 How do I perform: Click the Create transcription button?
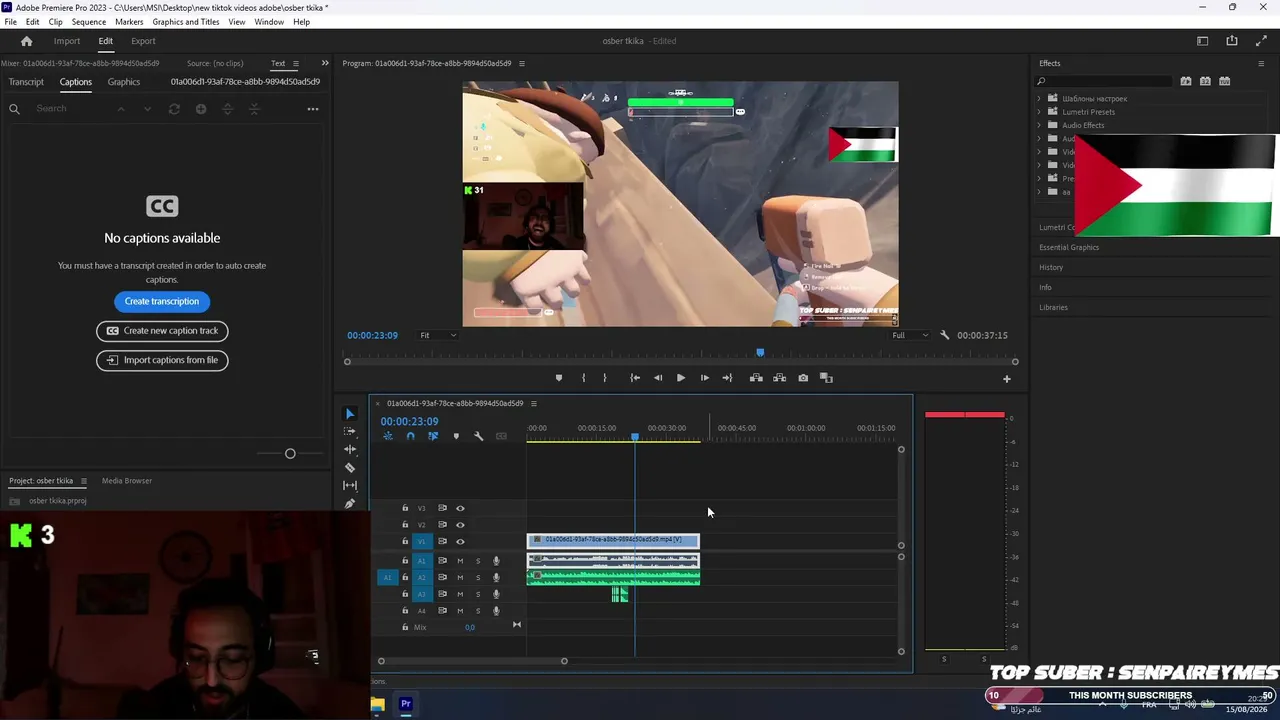(x=162, y=301)
